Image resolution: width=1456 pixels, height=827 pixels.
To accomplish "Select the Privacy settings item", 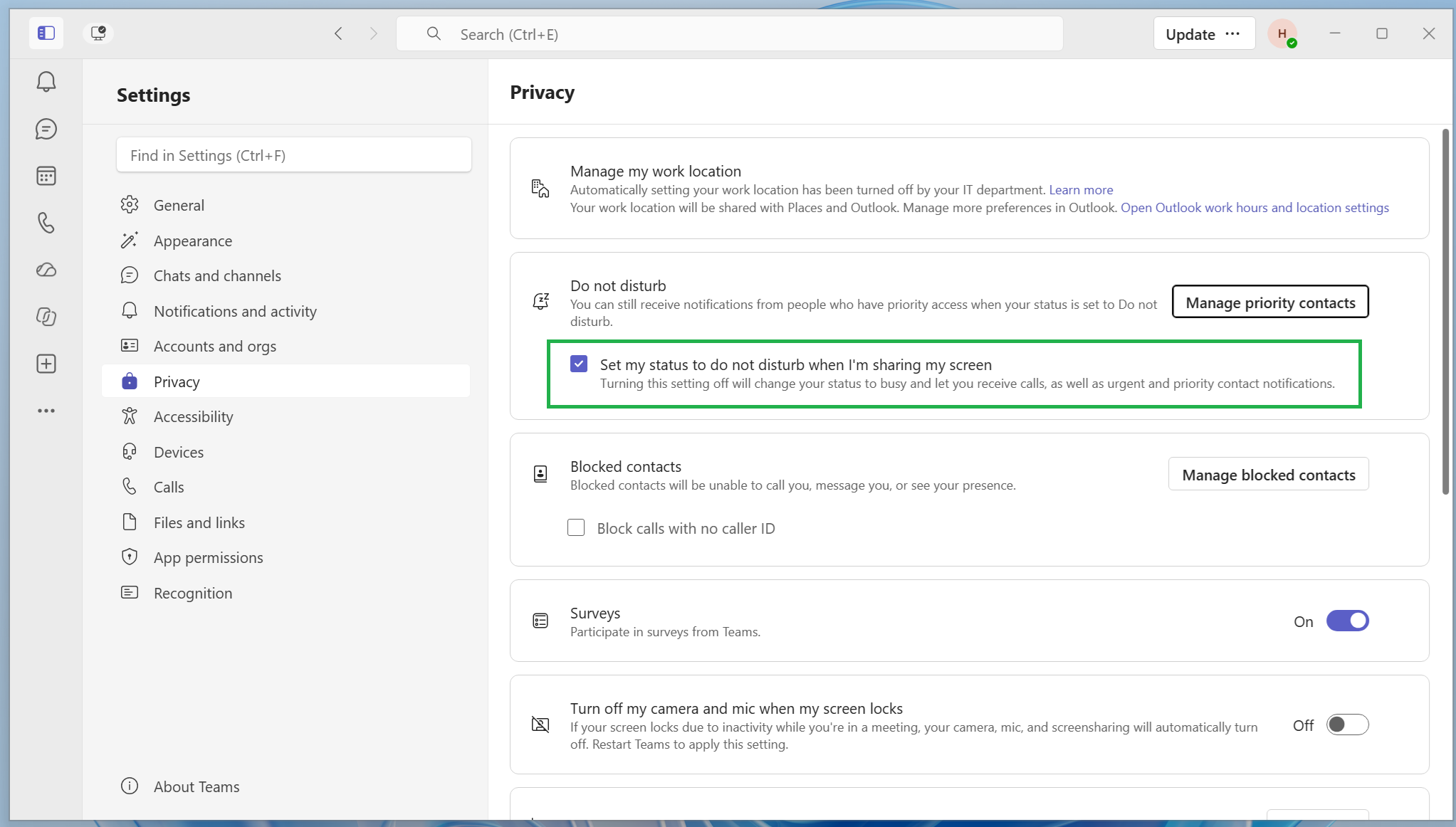I will coord(286,381).
